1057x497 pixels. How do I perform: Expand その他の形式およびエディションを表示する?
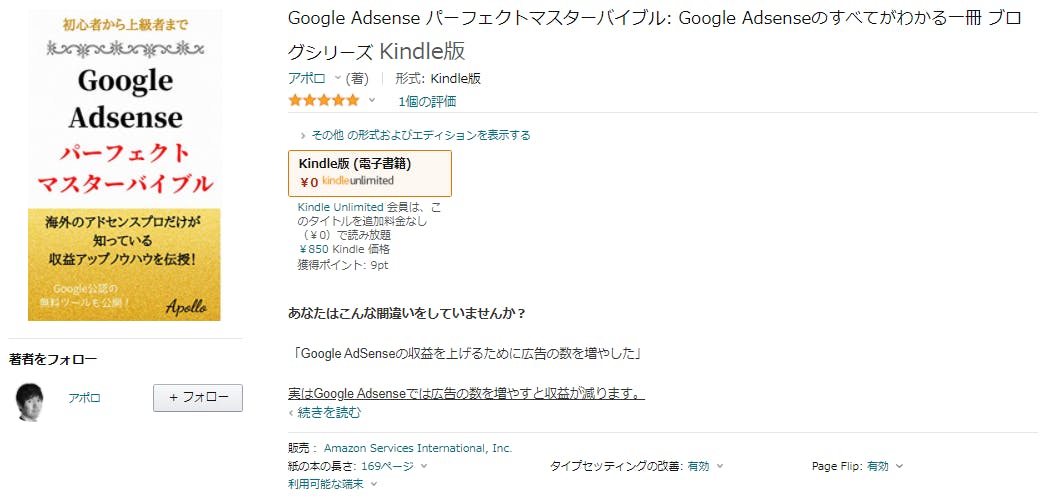[x=415, y=135]
